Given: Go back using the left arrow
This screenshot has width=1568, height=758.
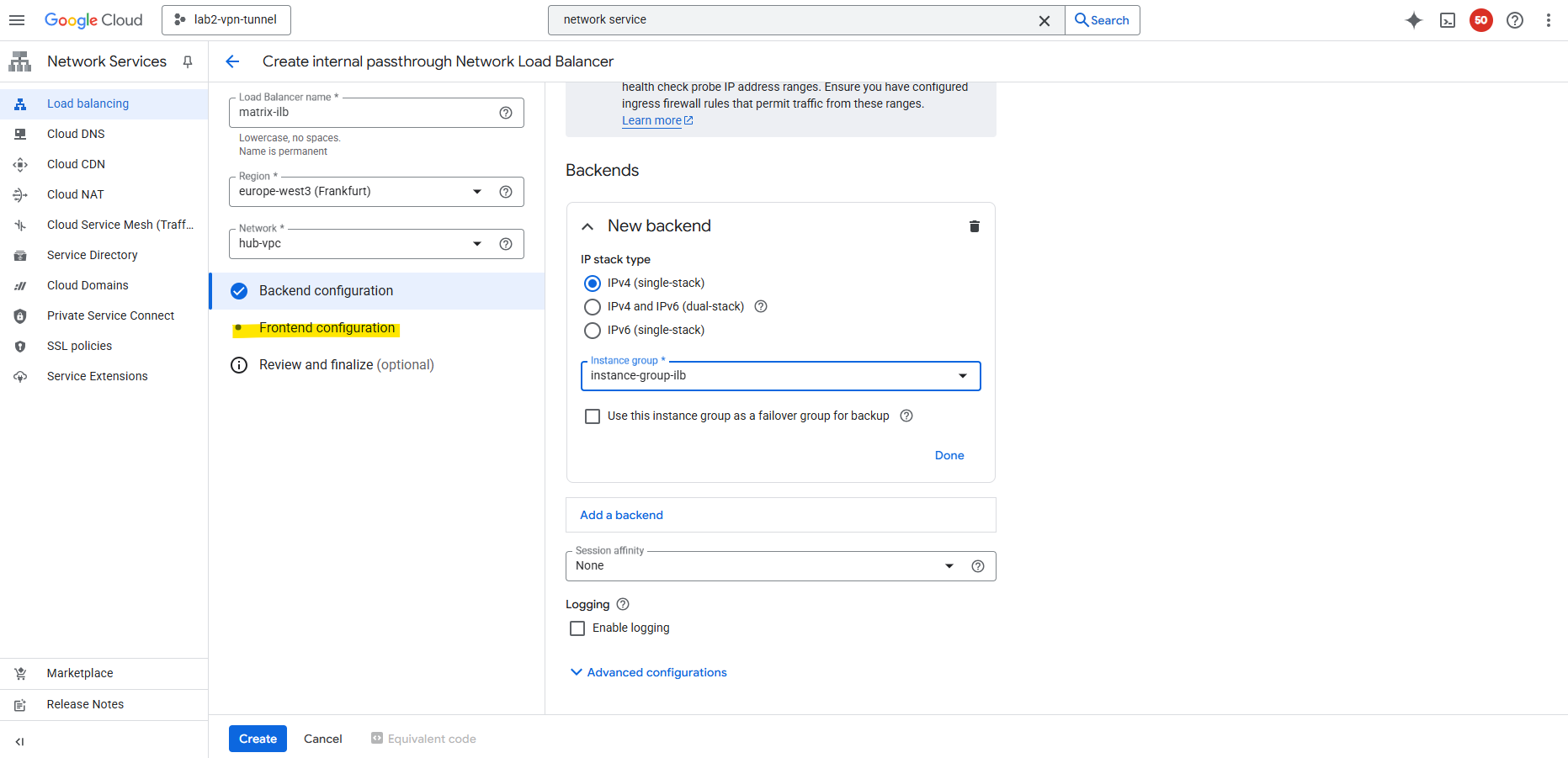Looking at the screenshot, I should 233,61.
